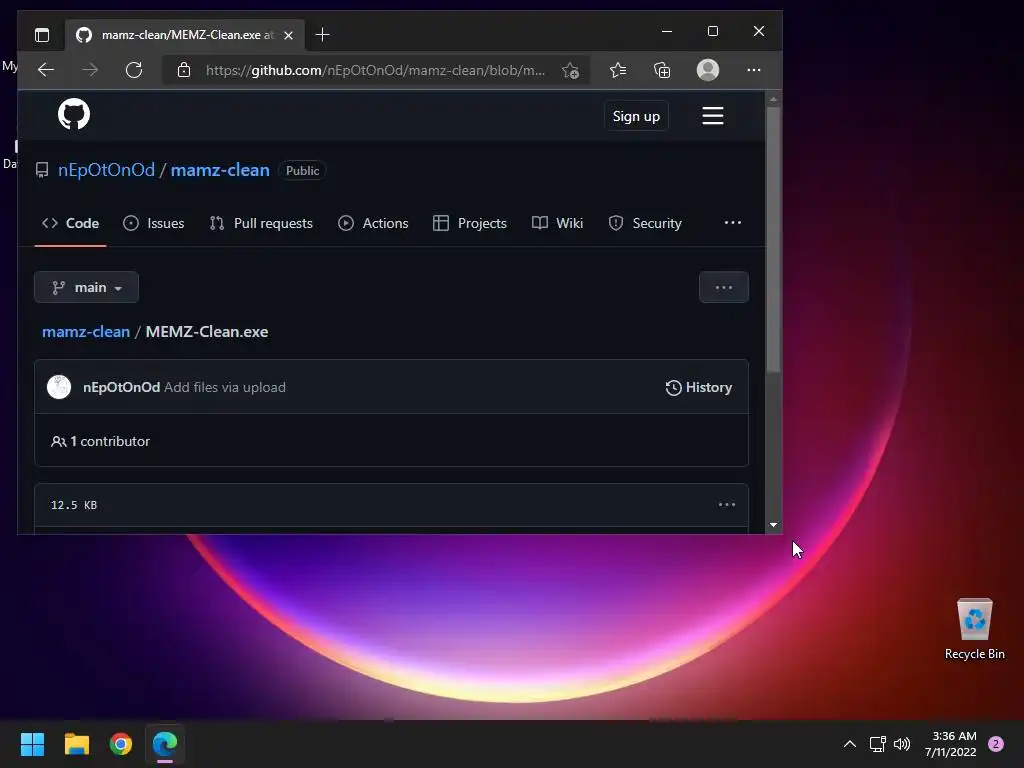Viewport: 1024px width, 768px height.
Task: Click the 1 contributor text
Action: [x=110, y=441]
